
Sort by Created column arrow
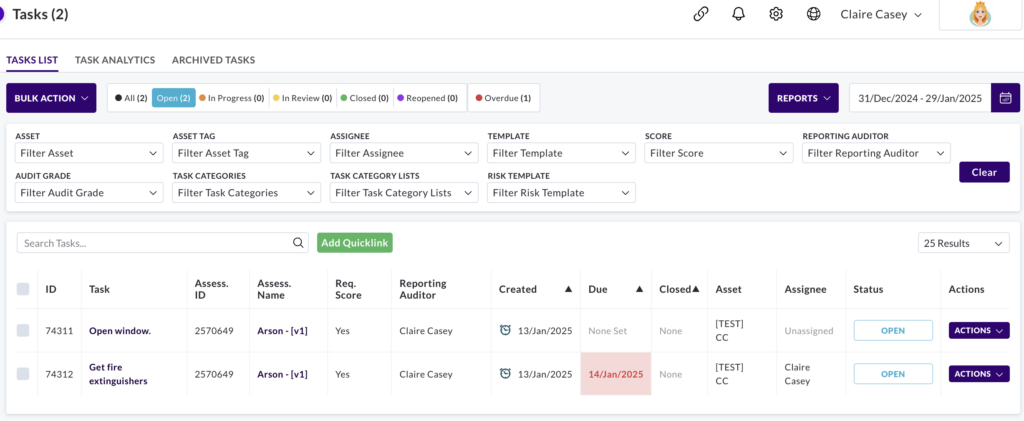point(568,289)
